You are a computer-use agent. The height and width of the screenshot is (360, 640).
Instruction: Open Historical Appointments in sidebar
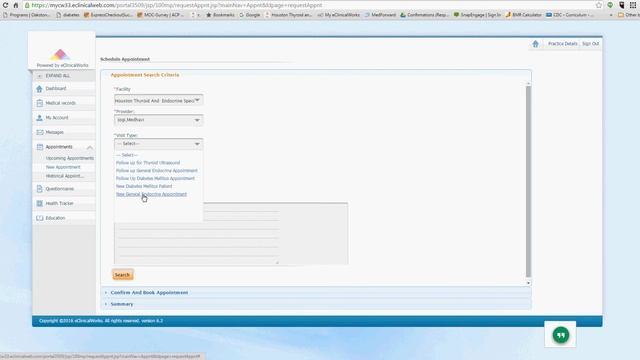64,176
